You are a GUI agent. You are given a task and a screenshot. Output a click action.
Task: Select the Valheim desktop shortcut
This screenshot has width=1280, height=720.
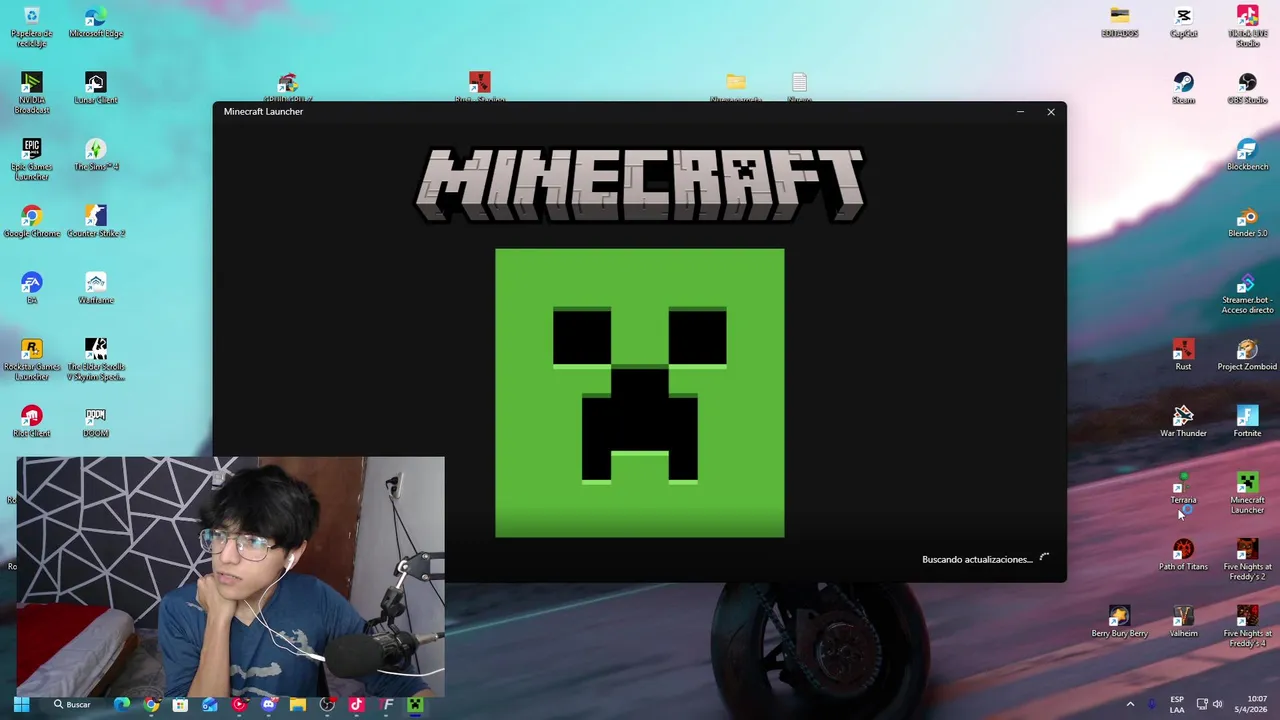pos(1183,622)
